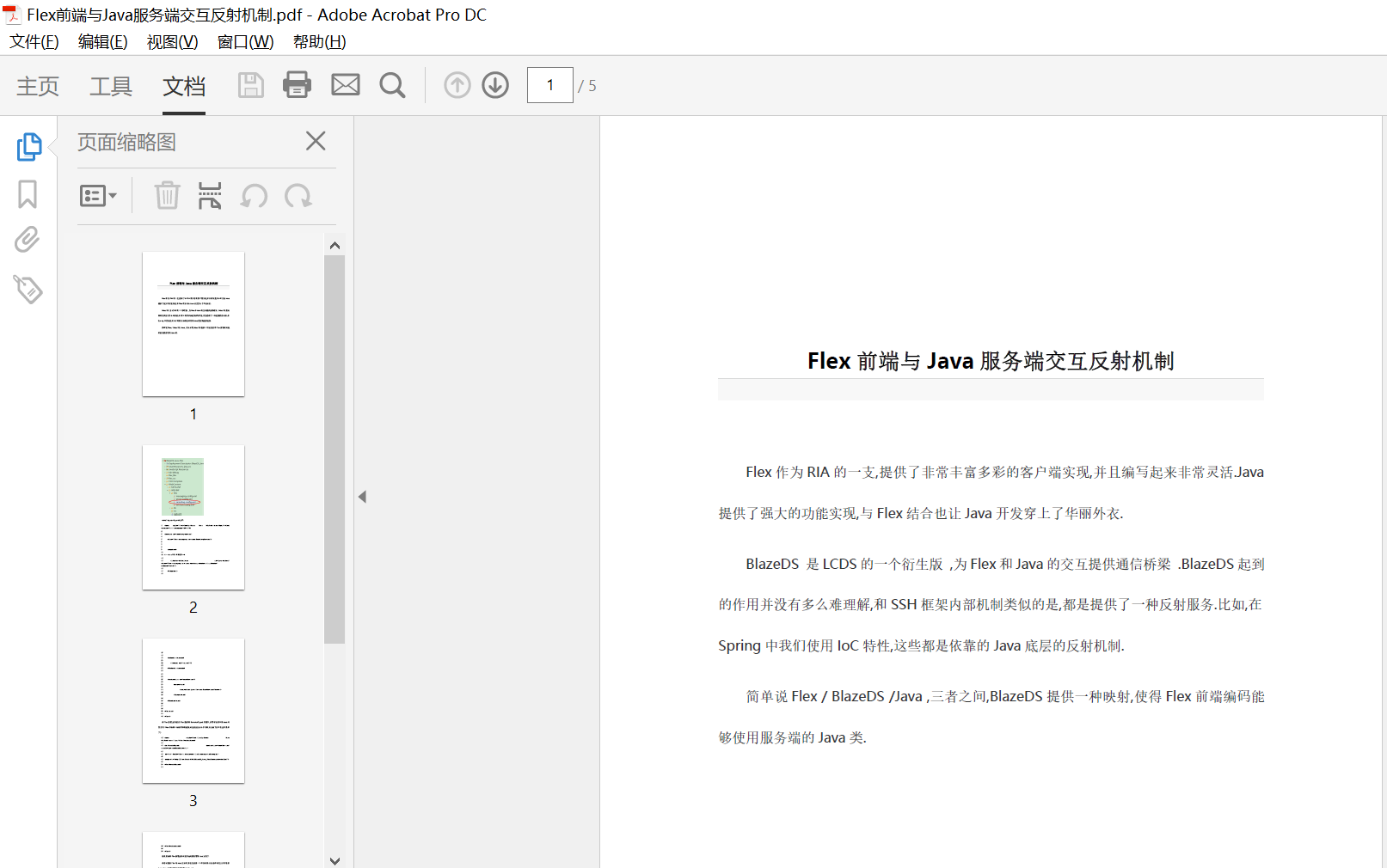Click the '/ 5' total pages label
The width and height of the screenshot is (1387, 868).
point(587,86)
